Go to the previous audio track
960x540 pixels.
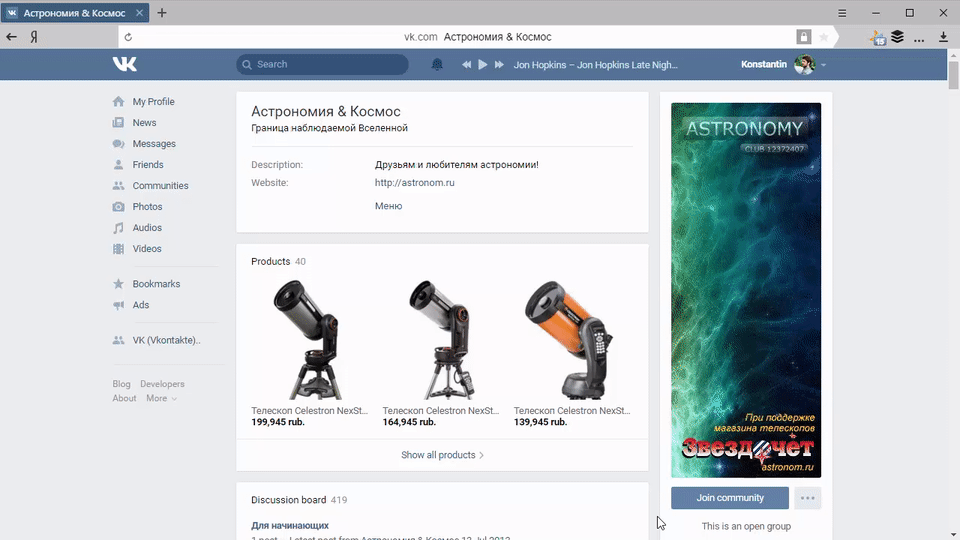(x=466, y=65)
